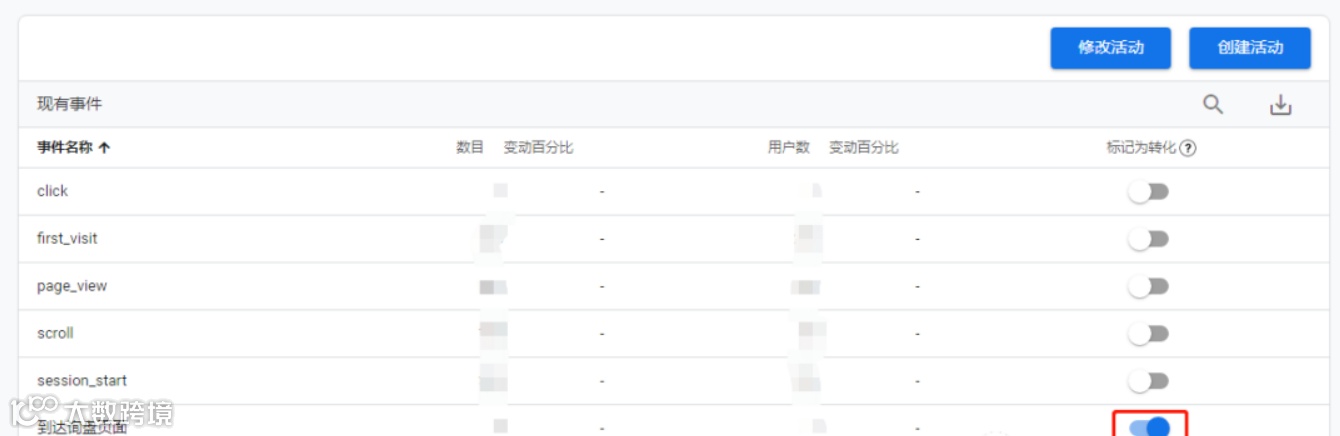Screen dimensions: 1340x436
Task: Open the scroll event entry
Action: [55, 334]
